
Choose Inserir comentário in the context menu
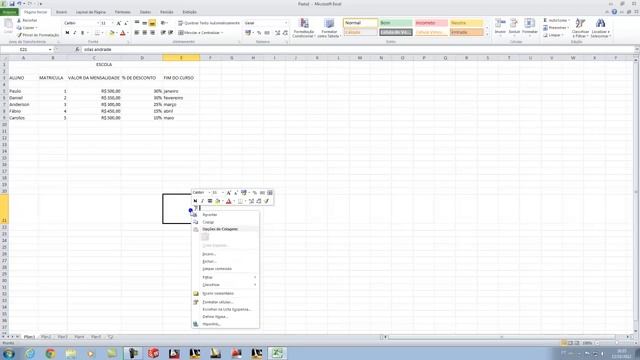[218, 293]
